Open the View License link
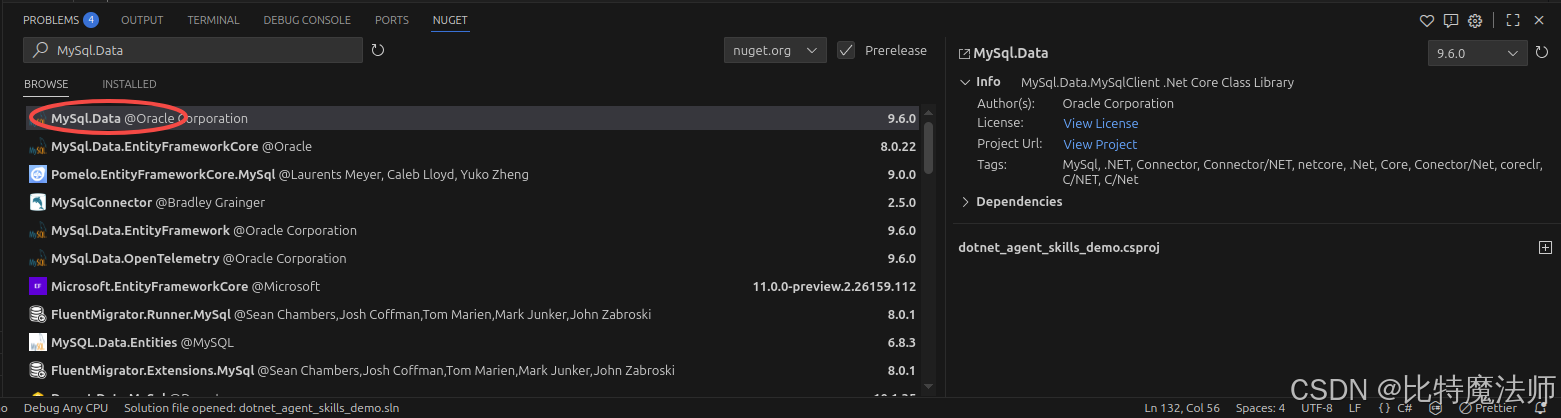 [1100, 123]
